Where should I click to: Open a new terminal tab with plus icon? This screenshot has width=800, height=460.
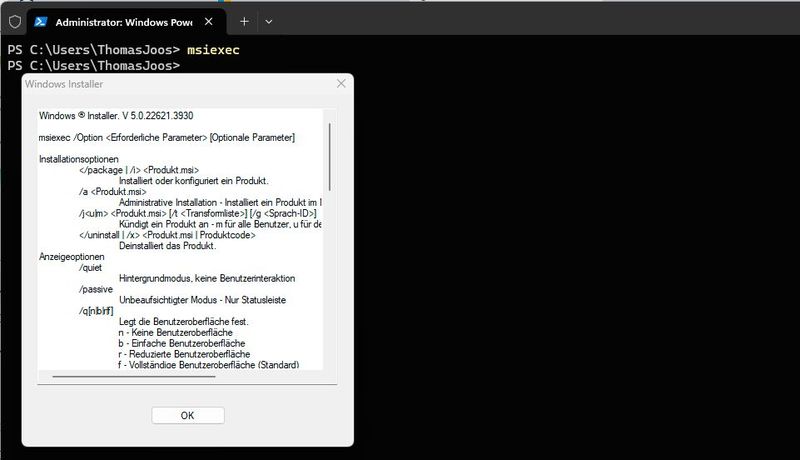pos(244,21)
